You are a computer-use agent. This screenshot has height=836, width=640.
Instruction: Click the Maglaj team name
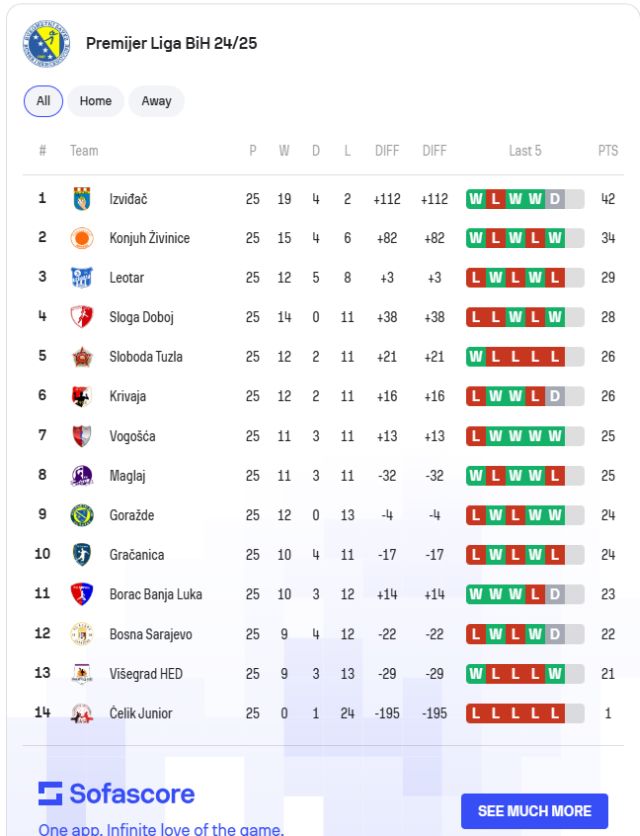(x=128, y=476)
